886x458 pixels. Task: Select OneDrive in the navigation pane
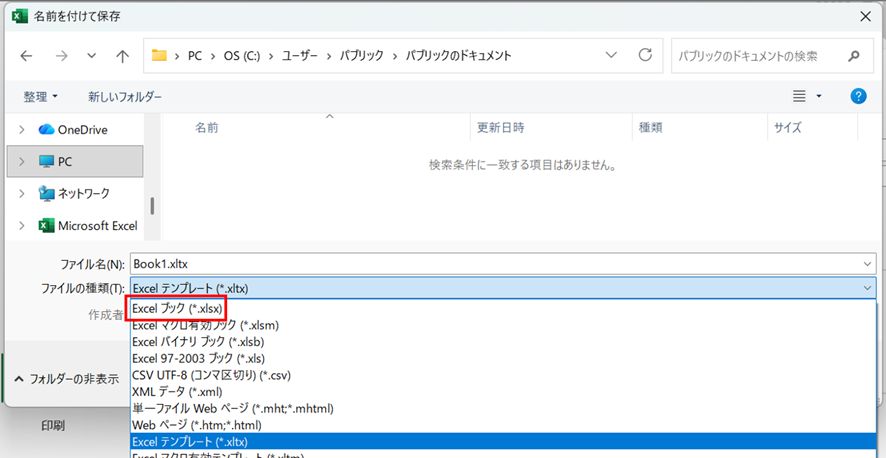[x=82, y=129]
